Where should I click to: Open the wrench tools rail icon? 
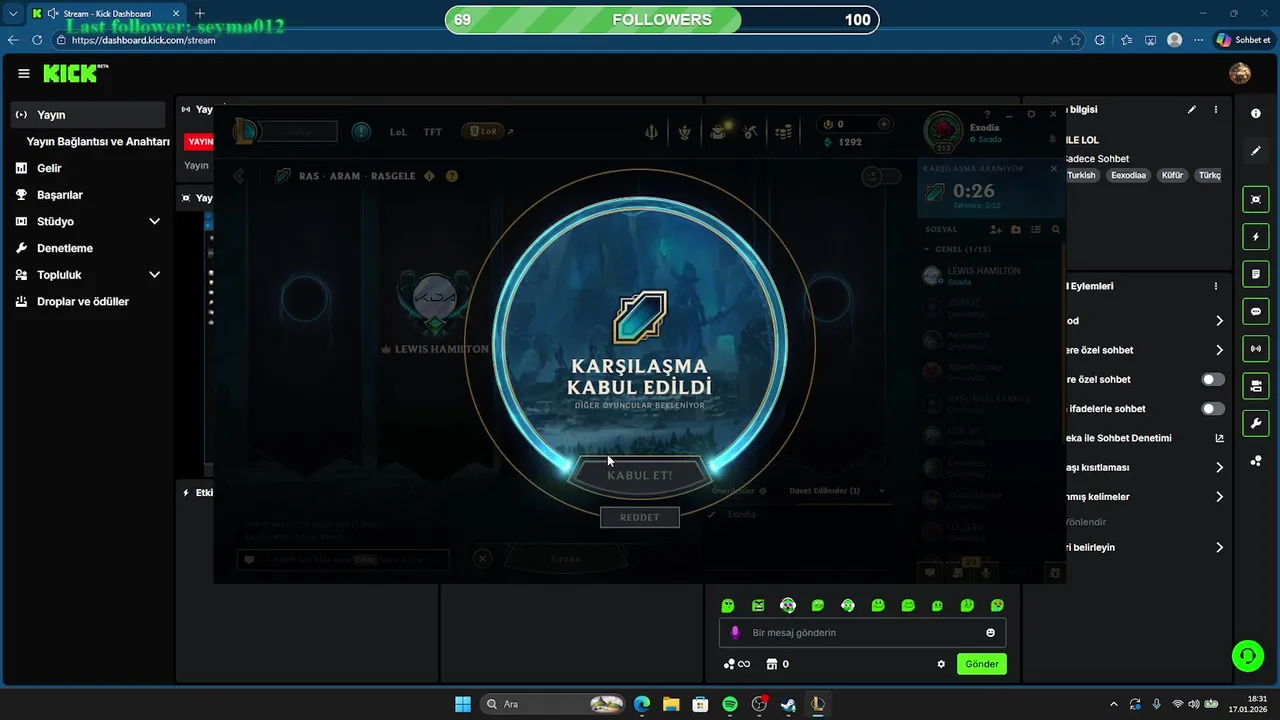tap(1256, 423)
